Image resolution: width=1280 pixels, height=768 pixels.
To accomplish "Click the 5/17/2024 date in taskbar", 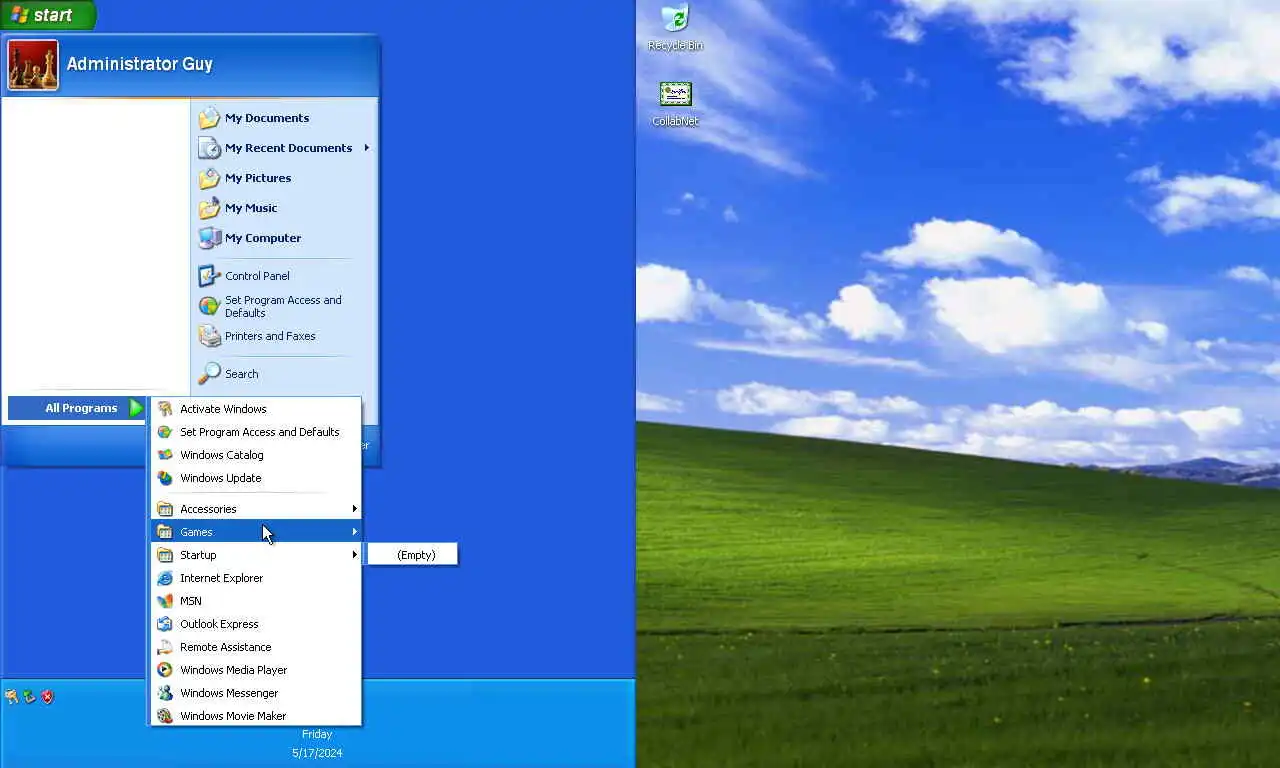I will pyautogui.click(x=317, y=753).
